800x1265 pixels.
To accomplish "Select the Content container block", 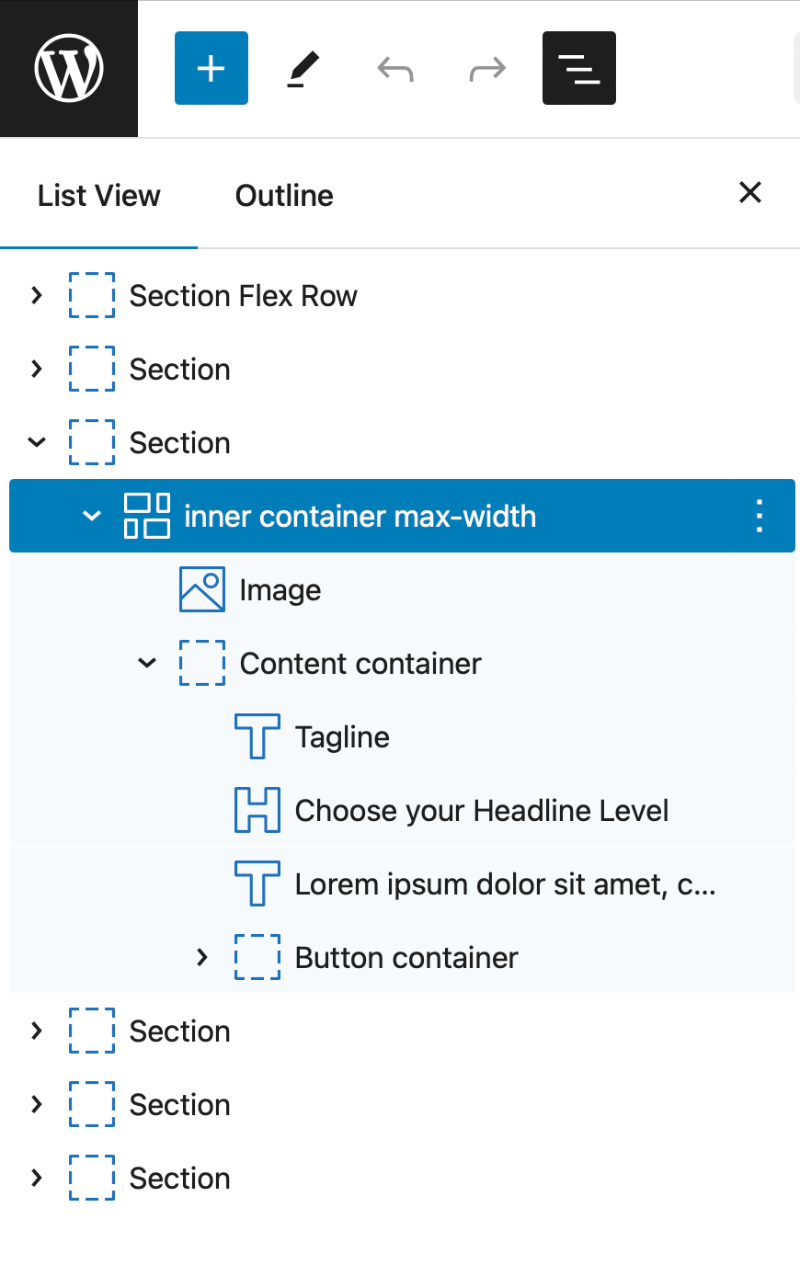I will point(360,663).
